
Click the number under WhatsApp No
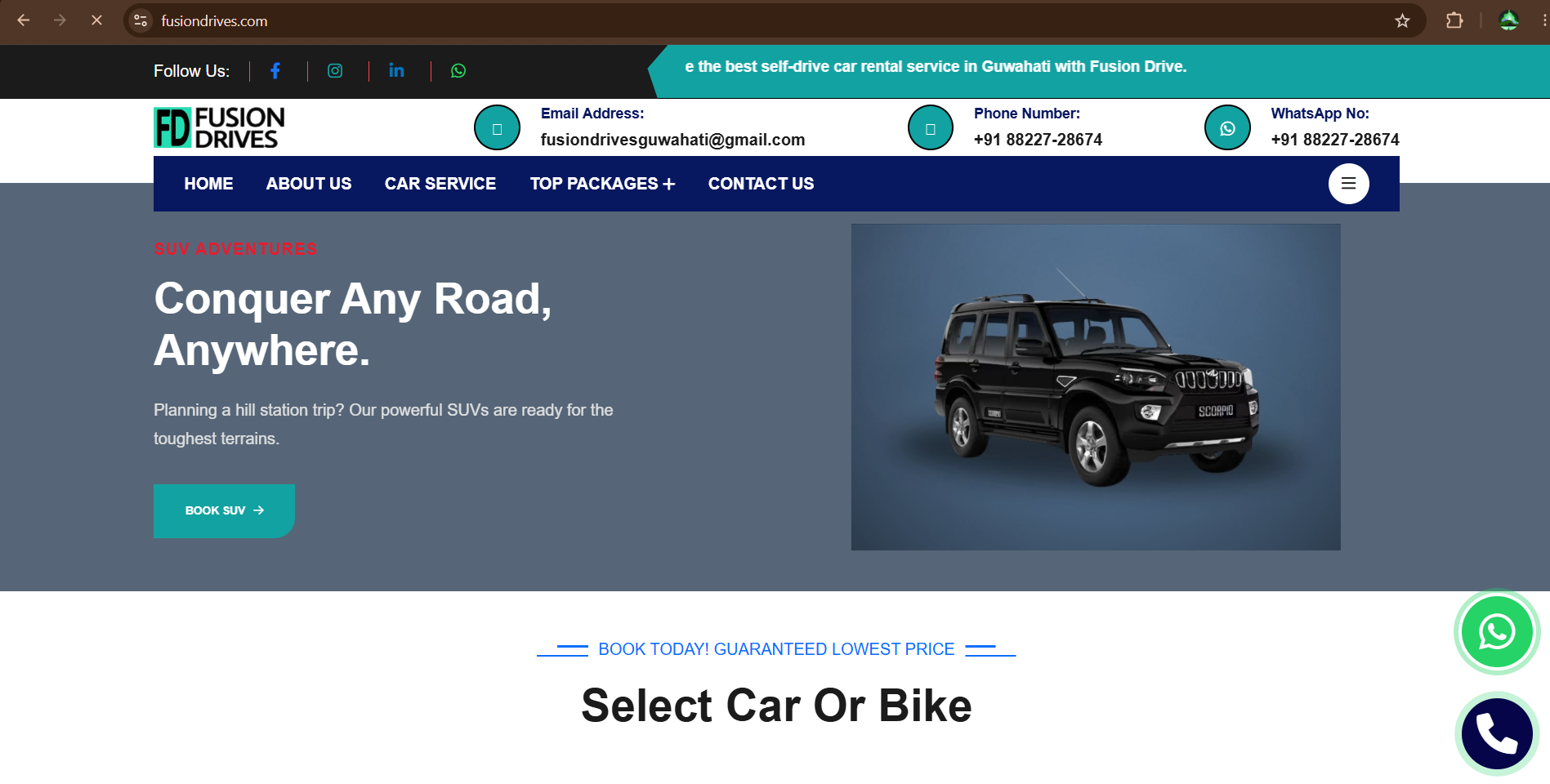pos(1335,140)
